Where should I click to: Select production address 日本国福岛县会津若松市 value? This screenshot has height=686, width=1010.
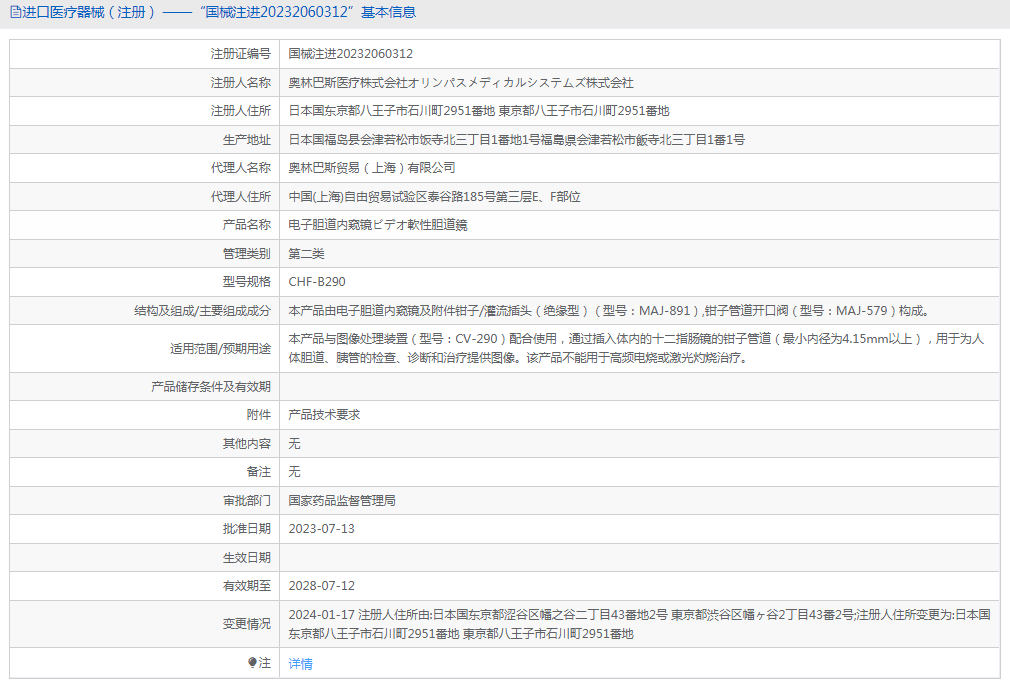516,140
